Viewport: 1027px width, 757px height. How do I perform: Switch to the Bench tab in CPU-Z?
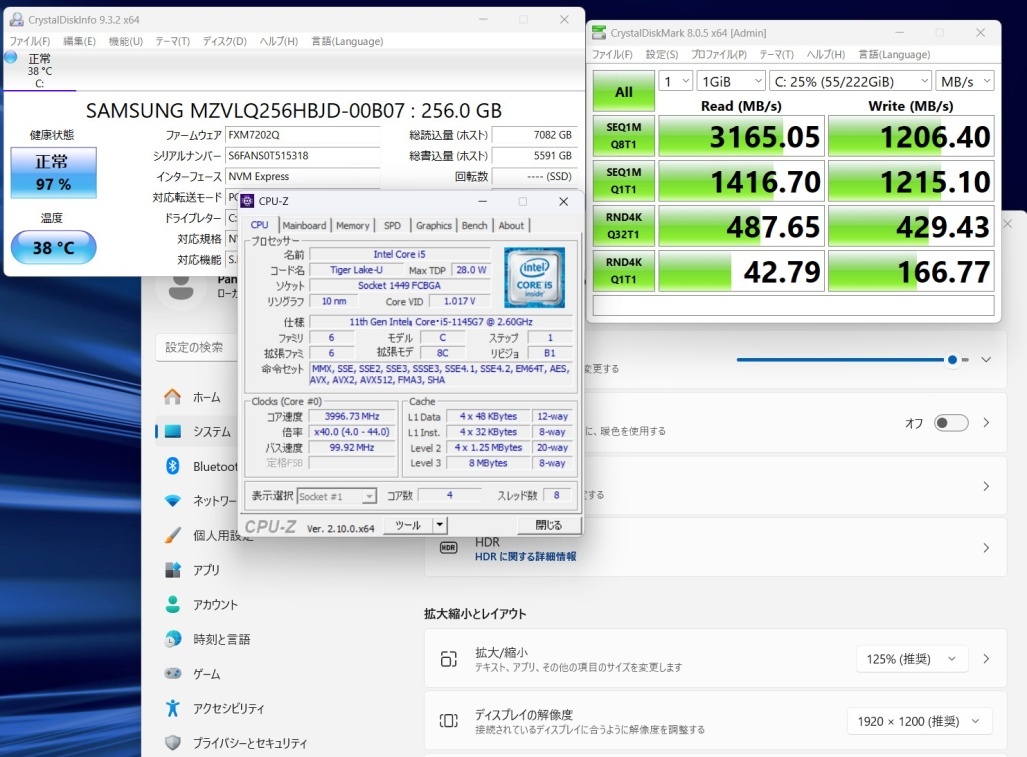coord(474,225)
